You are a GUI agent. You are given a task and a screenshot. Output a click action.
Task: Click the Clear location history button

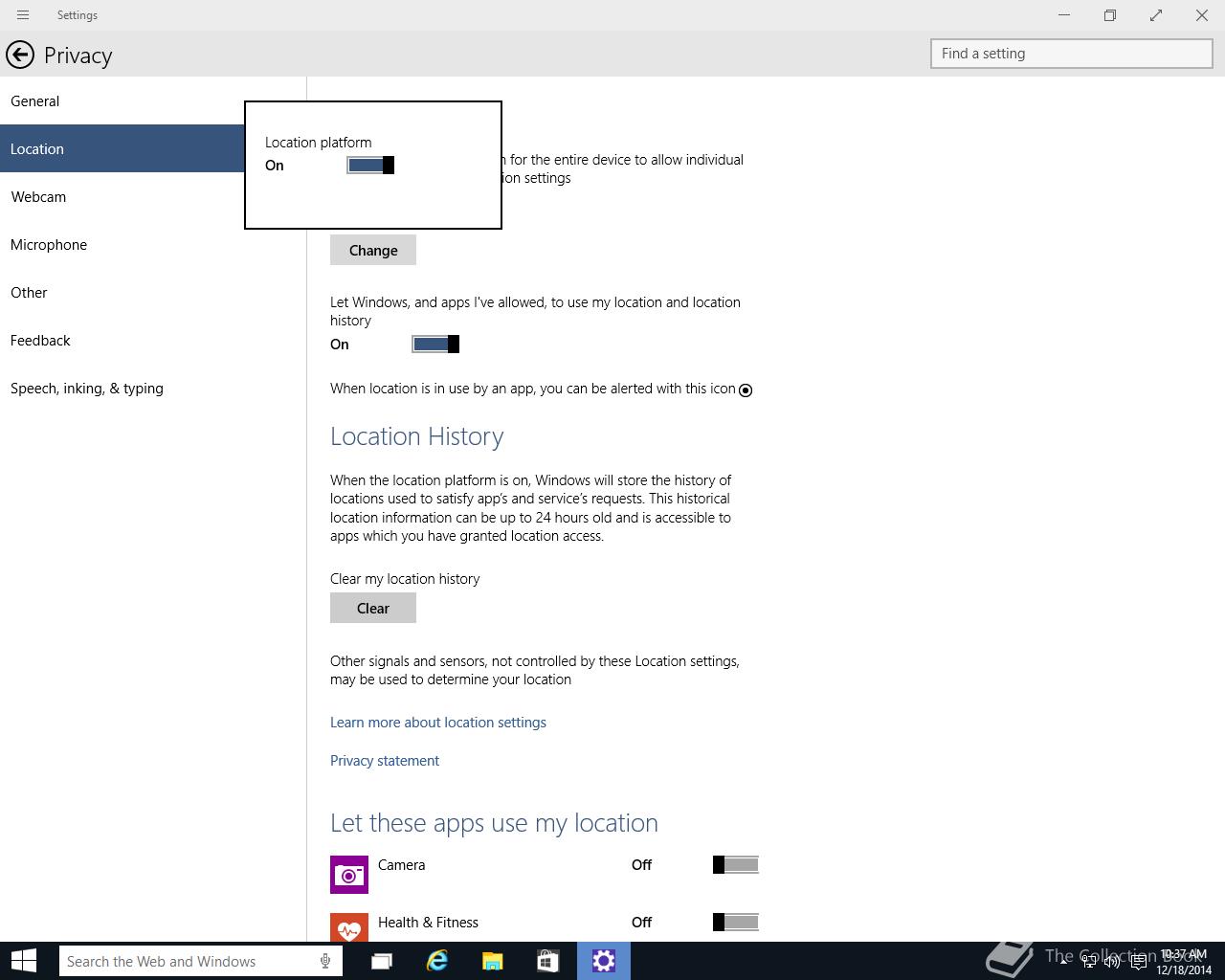(373, 609)
